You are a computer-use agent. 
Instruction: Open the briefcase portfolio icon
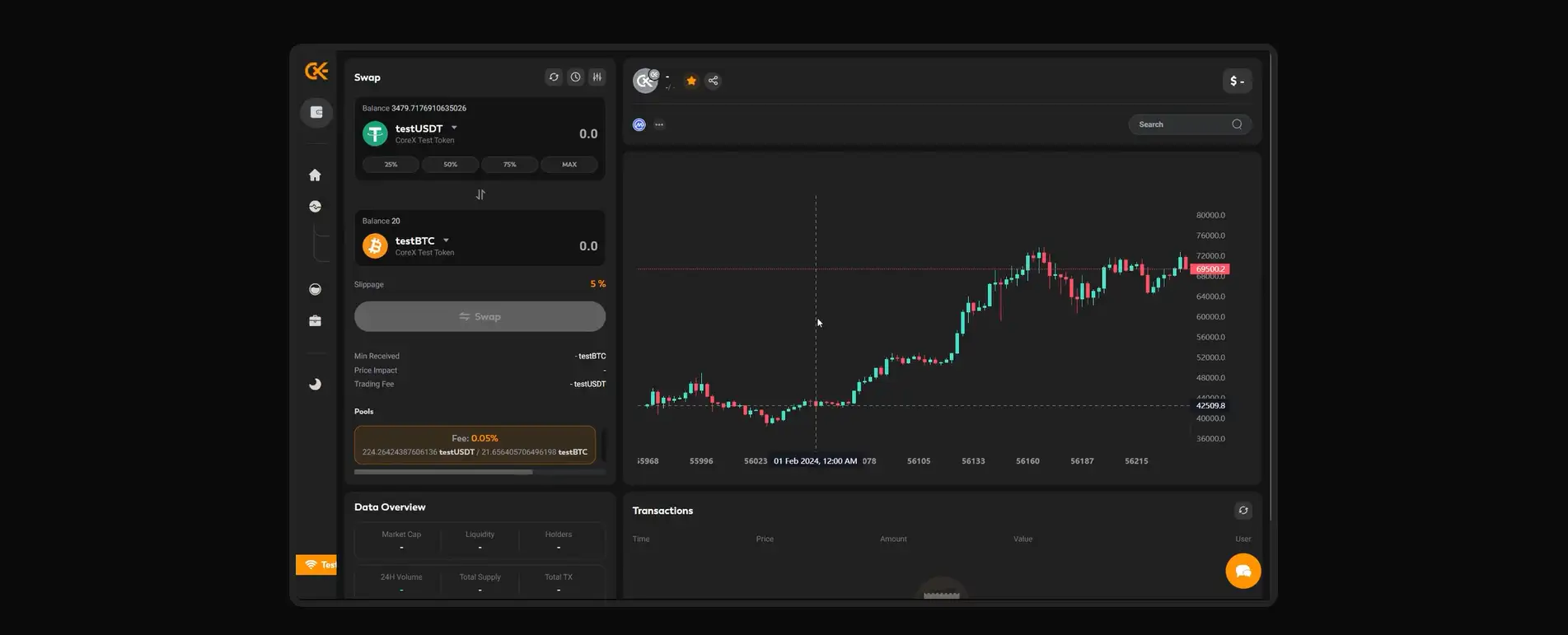315,321
